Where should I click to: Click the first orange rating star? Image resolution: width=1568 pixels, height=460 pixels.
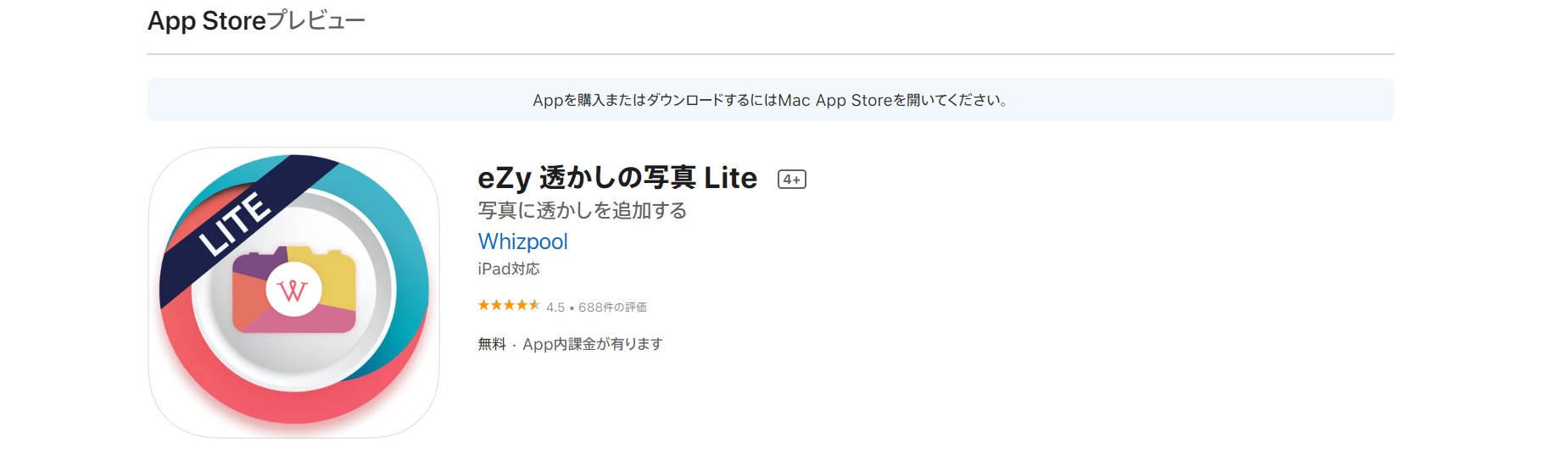[483, 306]
